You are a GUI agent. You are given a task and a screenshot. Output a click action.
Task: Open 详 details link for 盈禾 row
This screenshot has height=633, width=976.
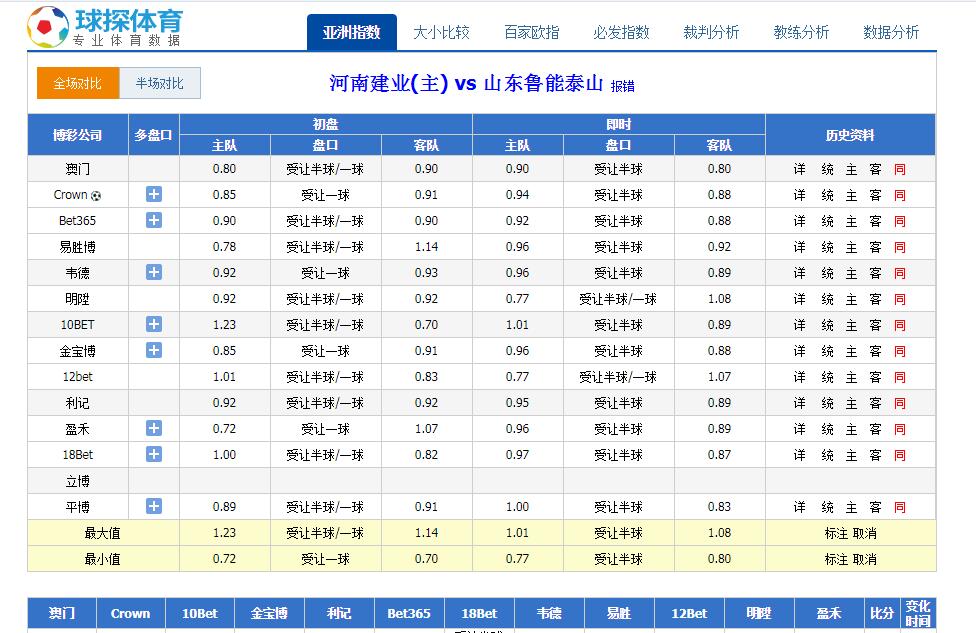(800, 429)
